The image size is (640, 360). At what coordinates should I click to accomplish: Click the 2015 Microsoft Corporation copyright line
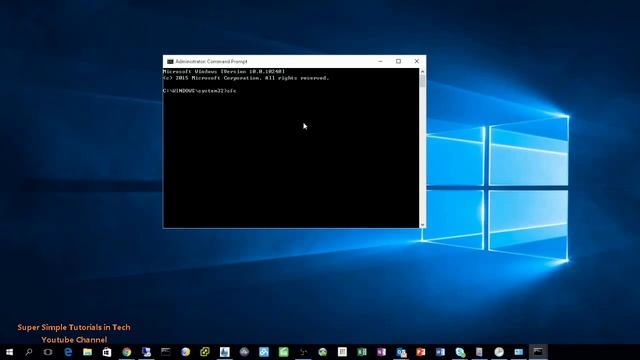[x=246, y=78]
